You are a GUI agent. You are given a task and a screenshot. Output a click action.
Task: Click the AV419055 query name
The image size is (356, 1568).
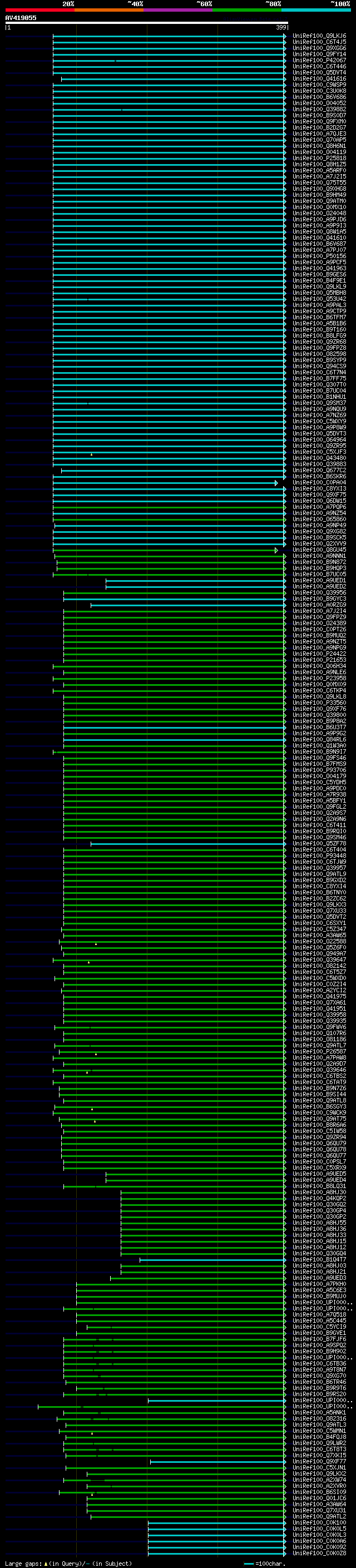21,18
